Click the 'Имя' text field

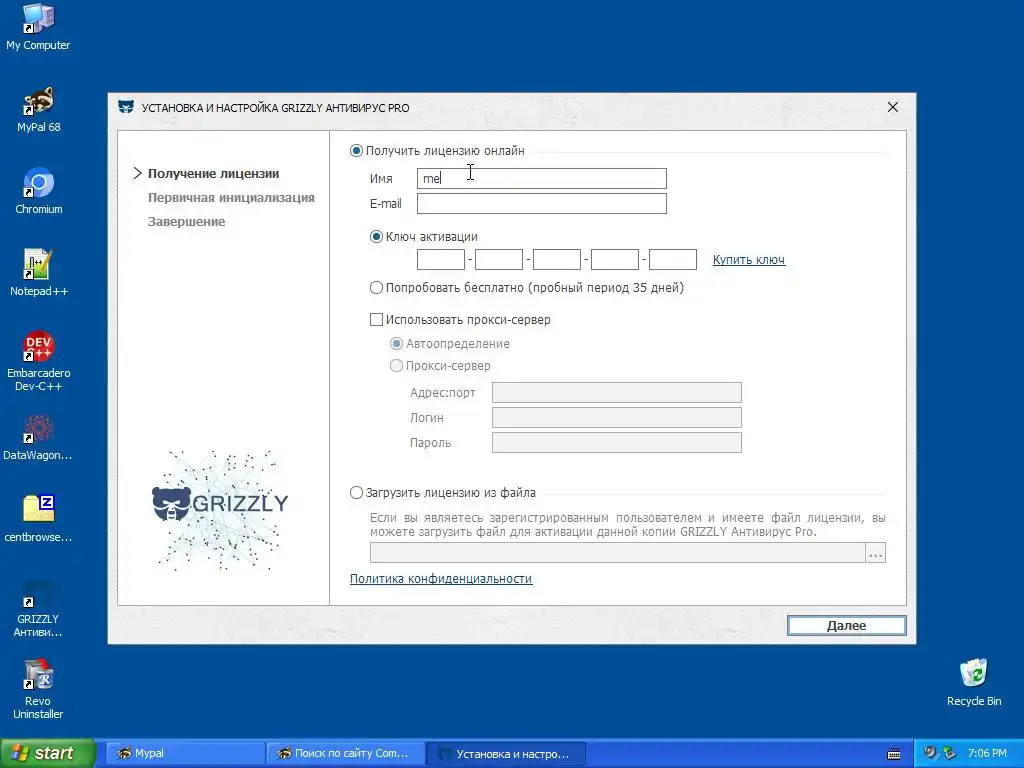click(x=542, y=178)
